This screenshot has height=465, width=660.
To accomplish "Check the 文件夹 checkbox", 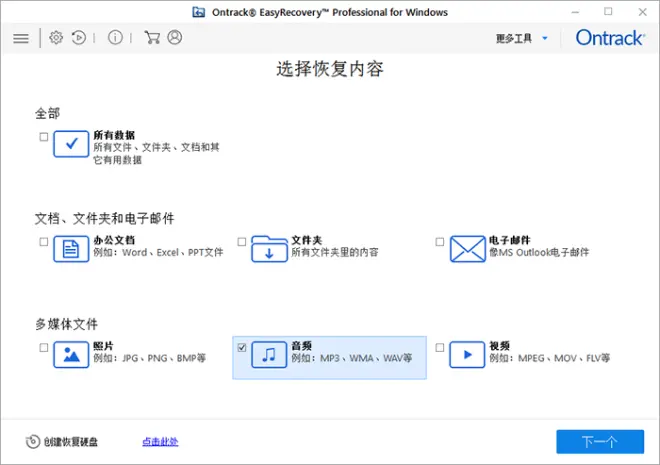I will pos(242,242).
